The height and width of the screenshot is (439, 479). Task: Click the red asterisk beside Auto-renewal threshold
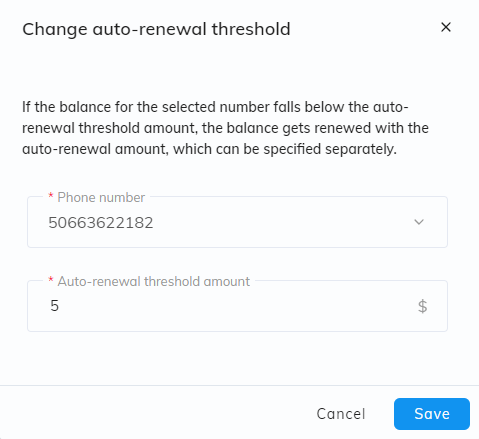tap(51, 280)
